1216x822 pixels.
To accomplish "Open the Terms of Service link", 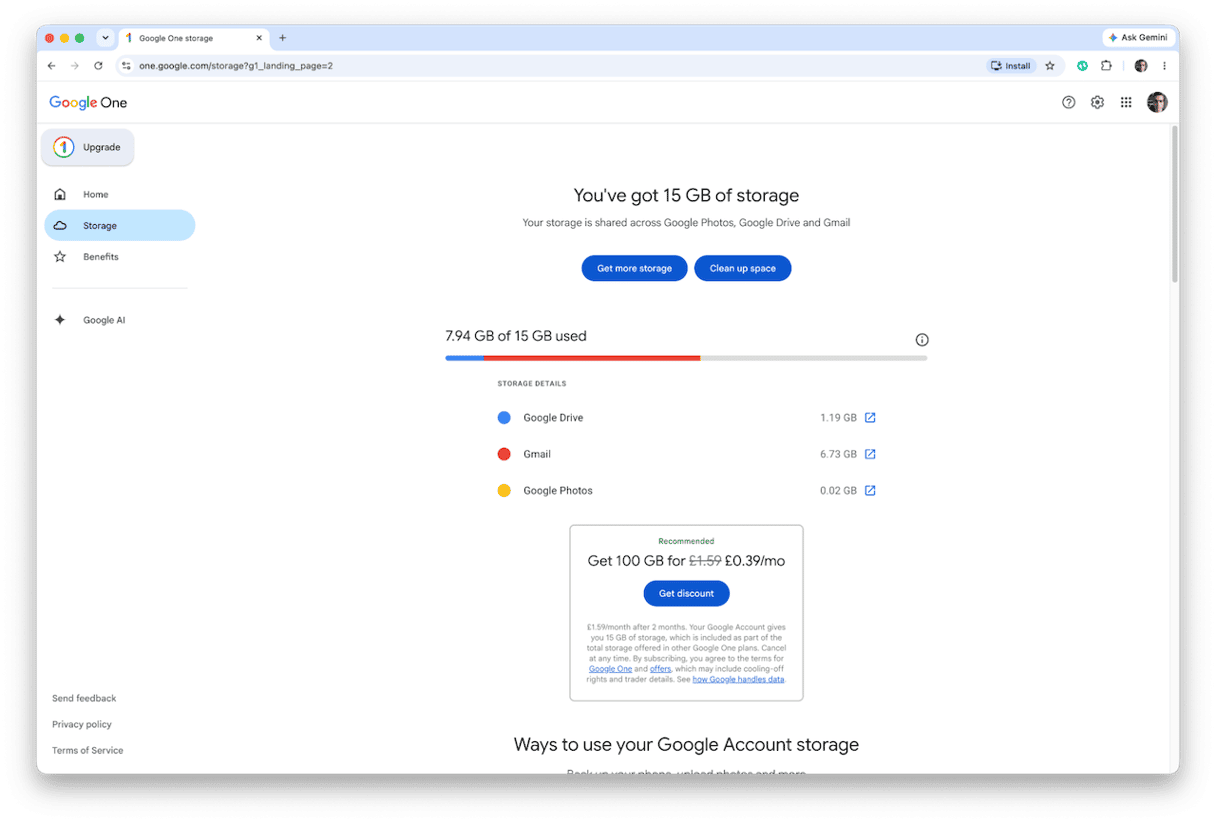I will click(x=88, y=750).
